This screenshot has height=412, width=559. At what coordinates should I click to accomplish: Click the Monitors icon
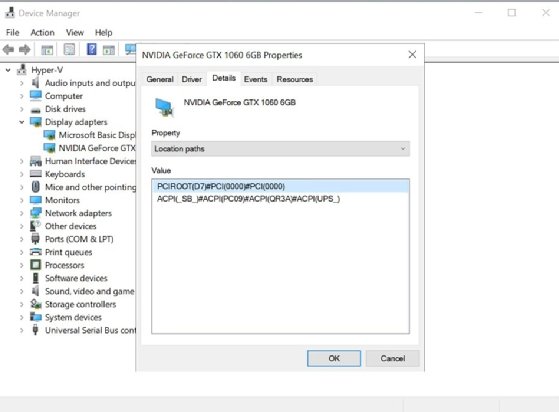tap(36, 200)
